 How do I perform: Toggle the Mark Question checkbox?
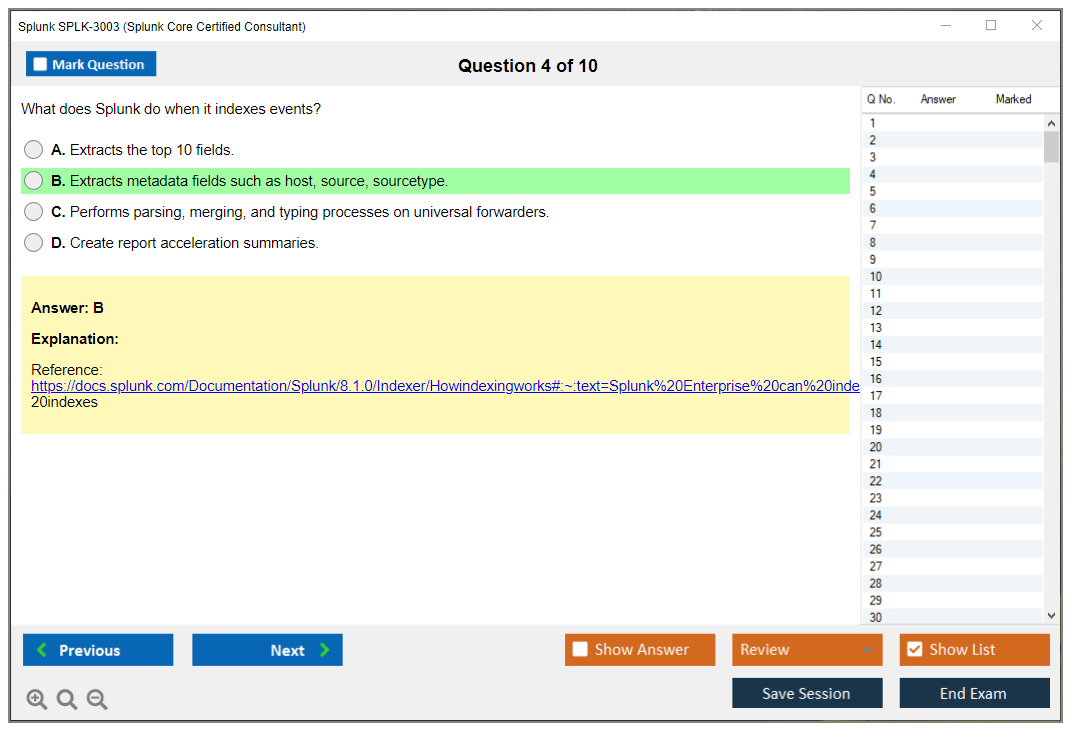41,65
